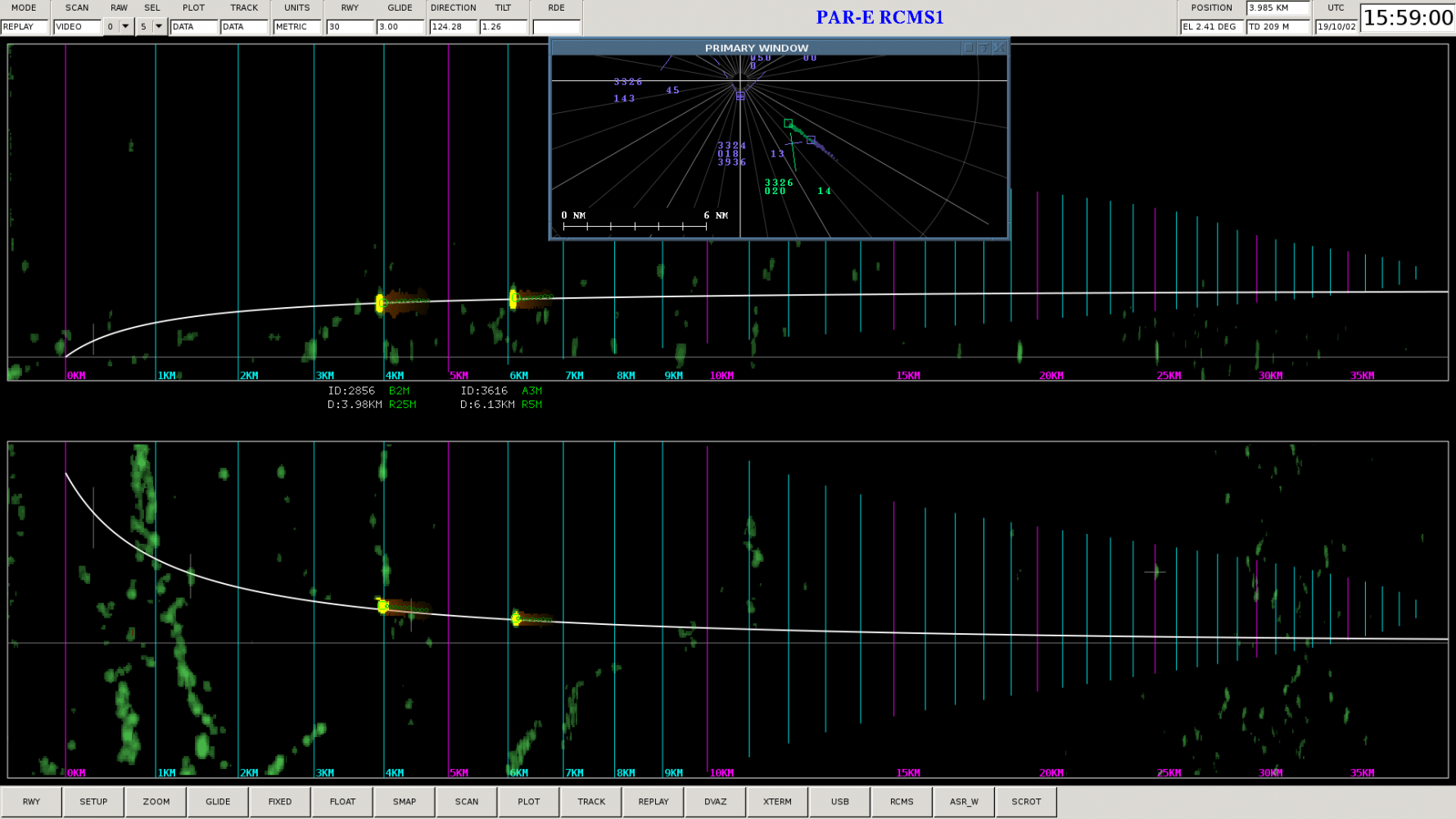This screenshot has width=1456, height=819.
Task: Click the PRIMARY WINDOW shade/roll-up icon
Action: [x=984, y=48]
